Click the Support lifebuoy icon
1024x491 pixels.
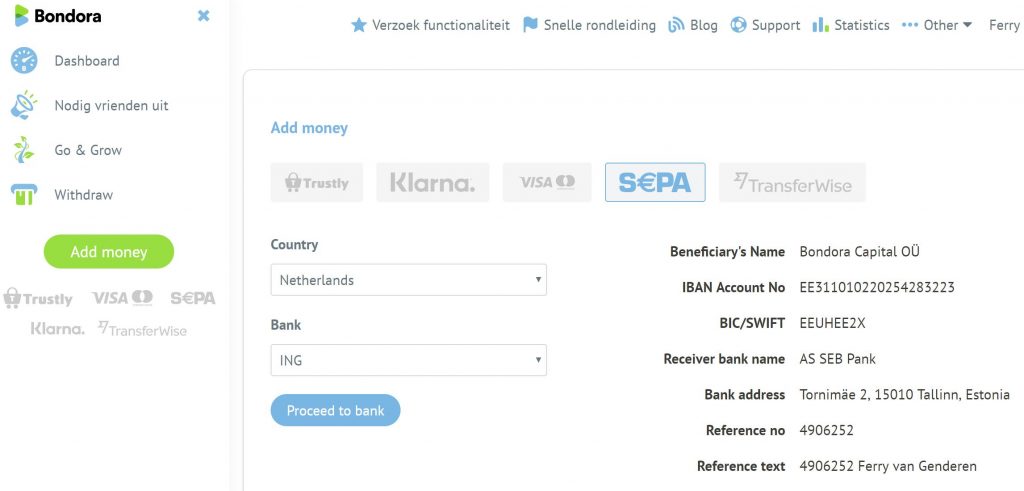tap(739, 25)
